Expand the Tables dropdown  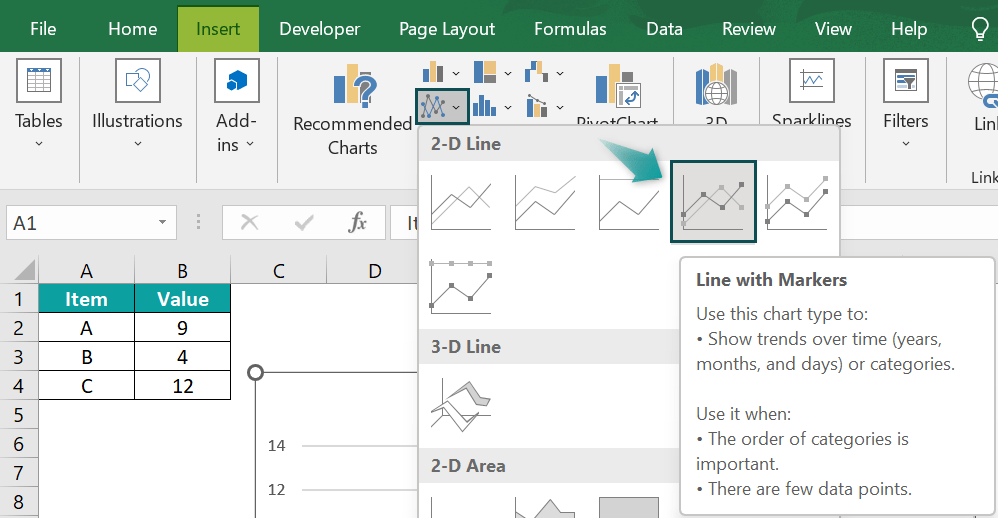click(39, 144)
